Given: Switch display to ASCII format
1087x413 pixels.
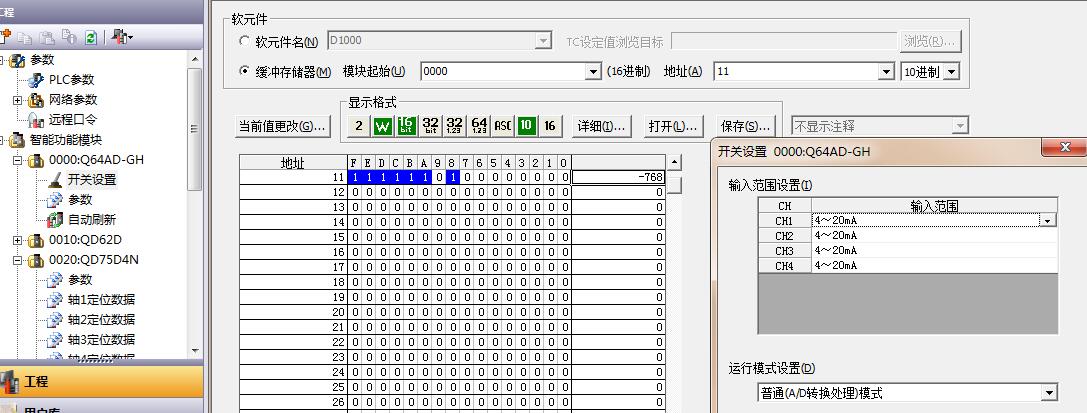Looking at the screenshot, I should pyautogui.click(x=503, y=126).
